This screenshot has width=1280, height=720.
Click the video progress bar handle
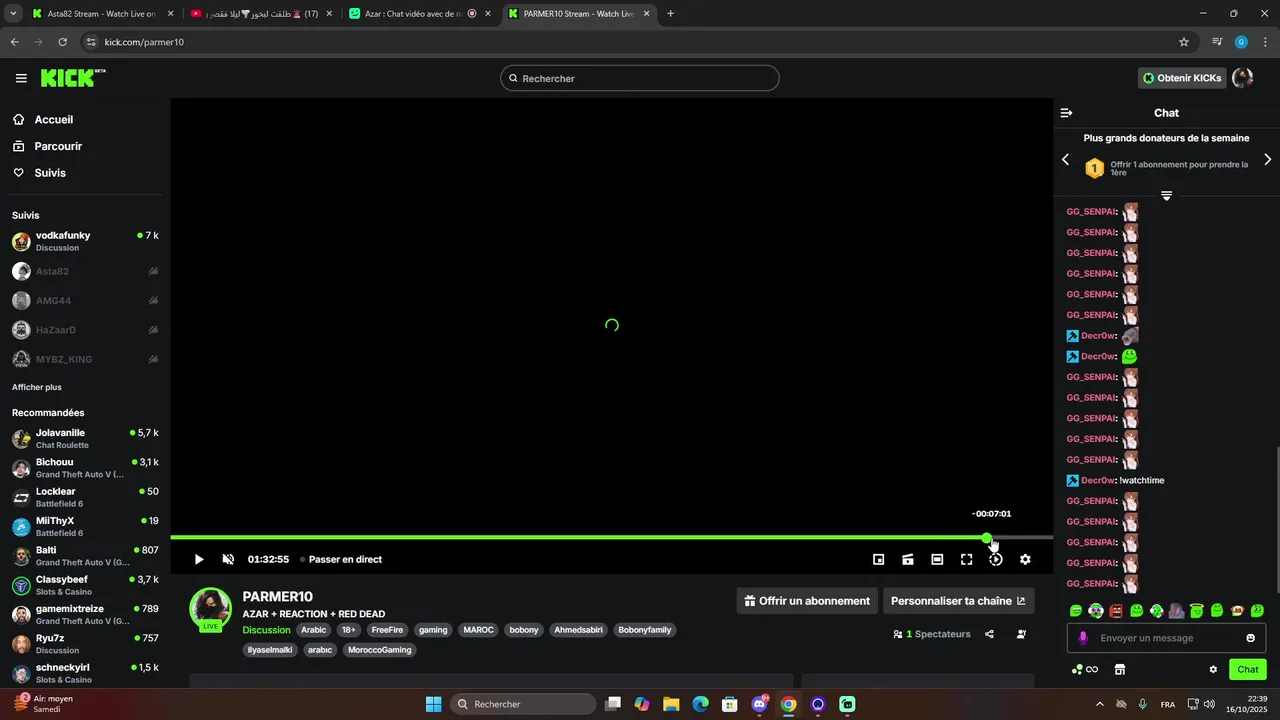click(987, 538)
